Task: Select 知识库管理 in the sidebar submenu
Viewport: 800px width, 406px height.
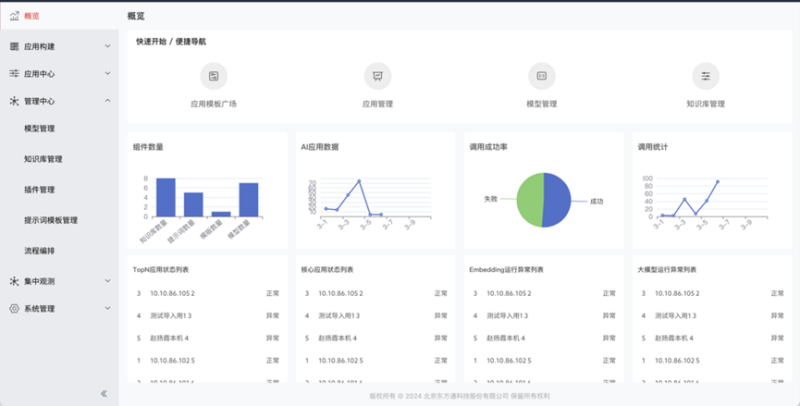Action: click(x=43, y=159)
